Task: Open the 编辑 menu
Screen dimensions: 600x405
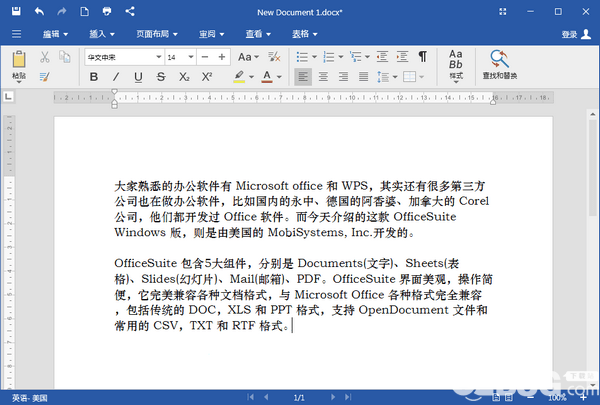Action: point(55,34)
